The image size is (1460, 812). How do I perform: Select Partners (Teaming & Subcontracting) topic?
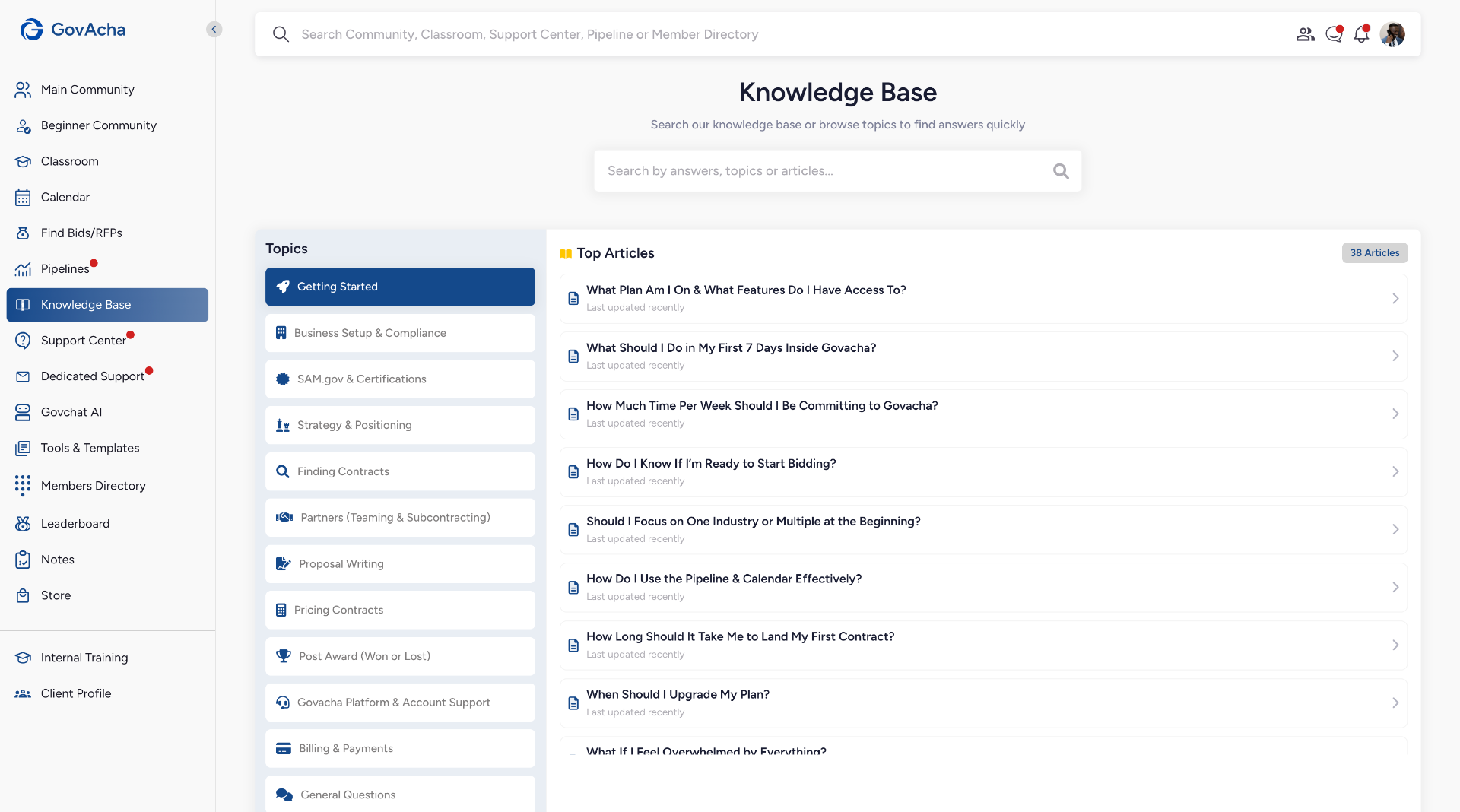[x=400, y=518]
